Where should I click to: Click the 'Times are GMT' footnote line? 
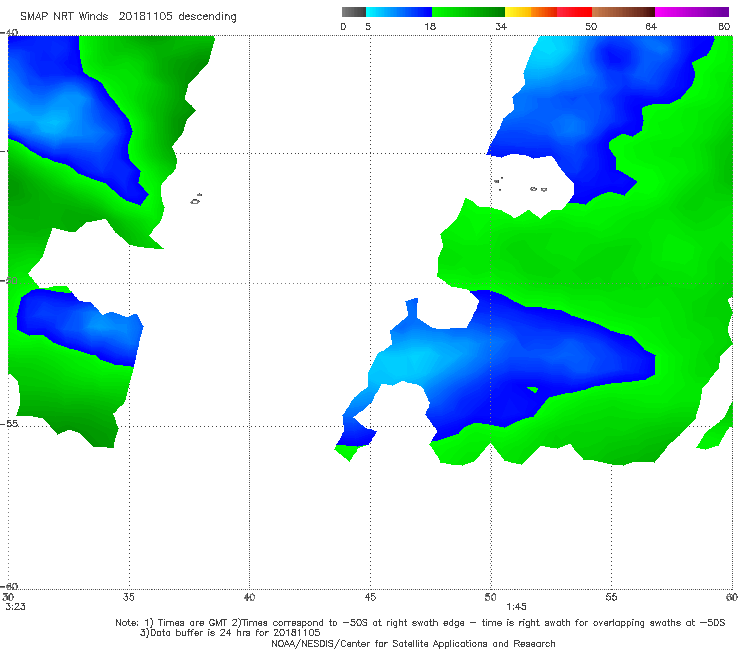(420, 623)
